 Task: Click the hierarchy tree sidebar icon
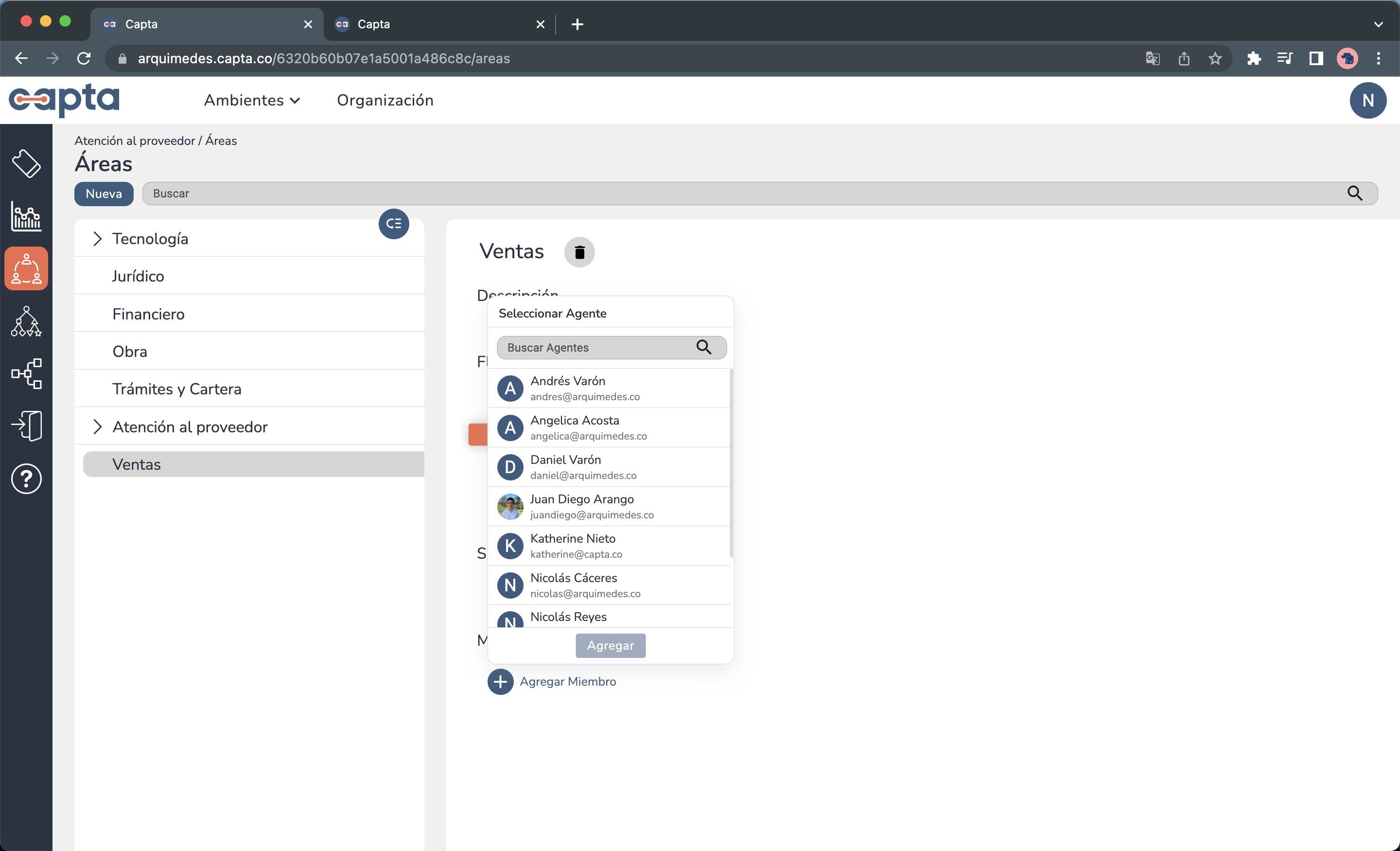tap(26, 321)
